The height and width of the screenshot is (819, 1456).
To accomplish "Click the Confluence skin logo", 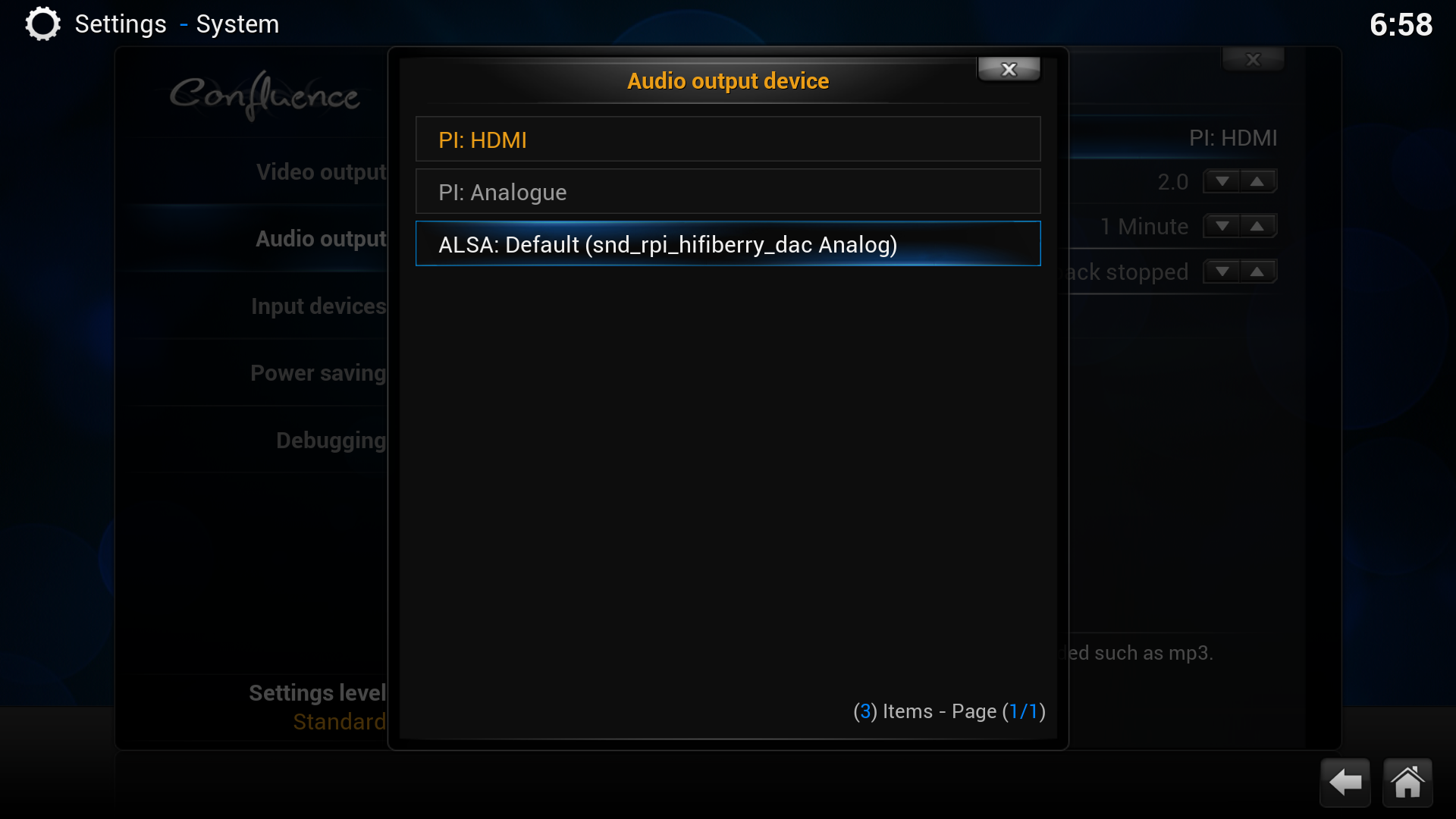I will 265,95.
